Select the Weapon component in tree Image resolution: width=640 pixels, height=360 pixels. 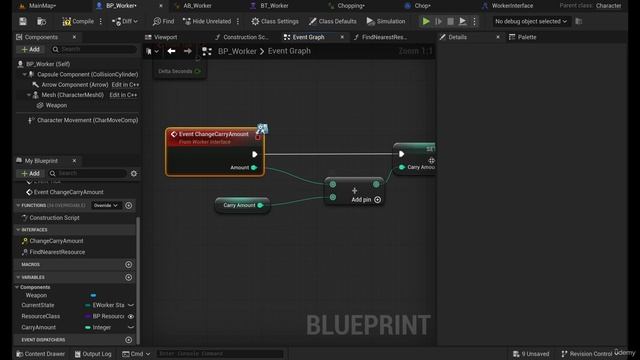(x=56, y=105)
